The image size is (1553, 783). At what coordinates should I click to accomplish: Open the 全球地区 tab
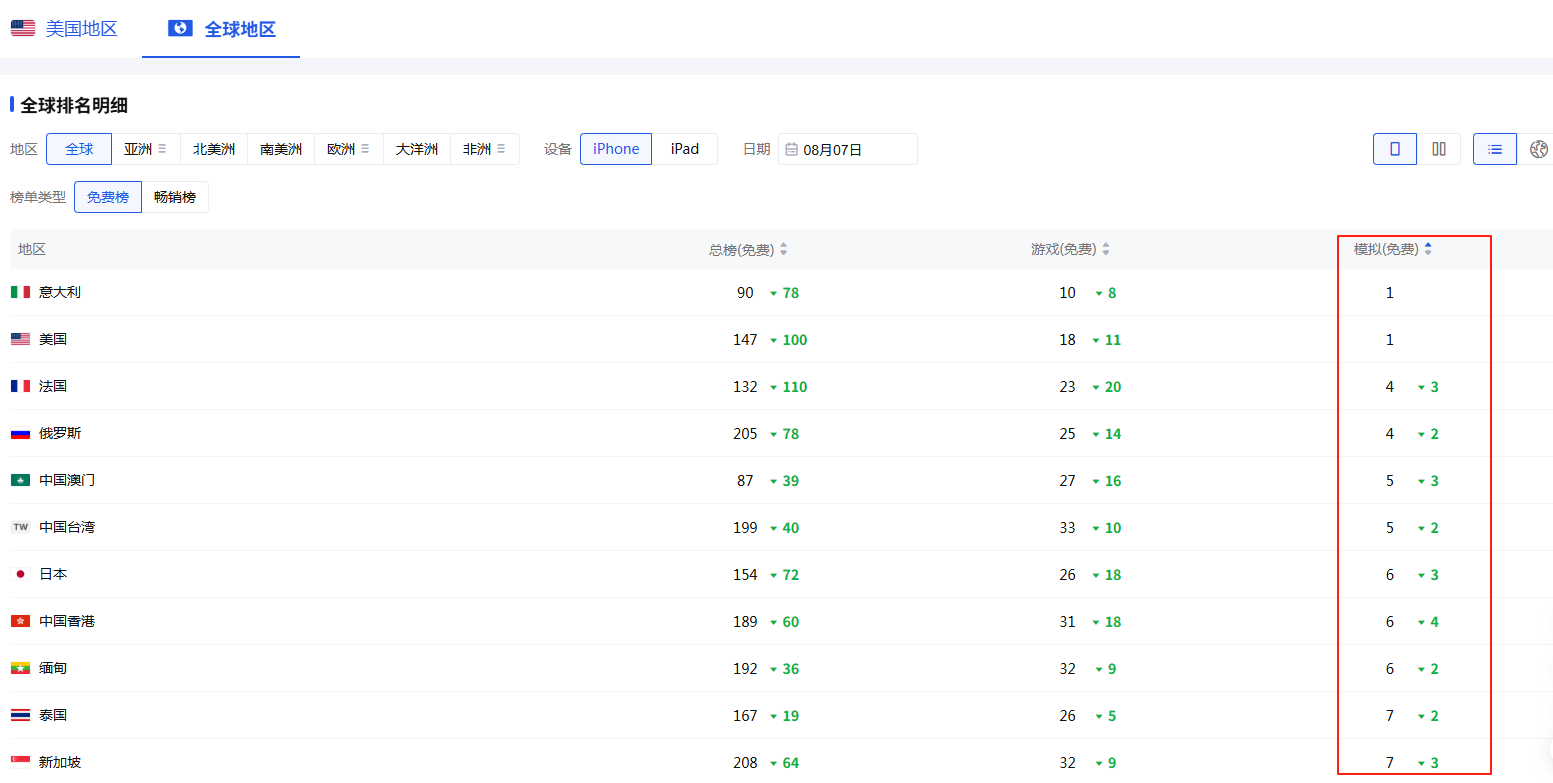[222, 29]
